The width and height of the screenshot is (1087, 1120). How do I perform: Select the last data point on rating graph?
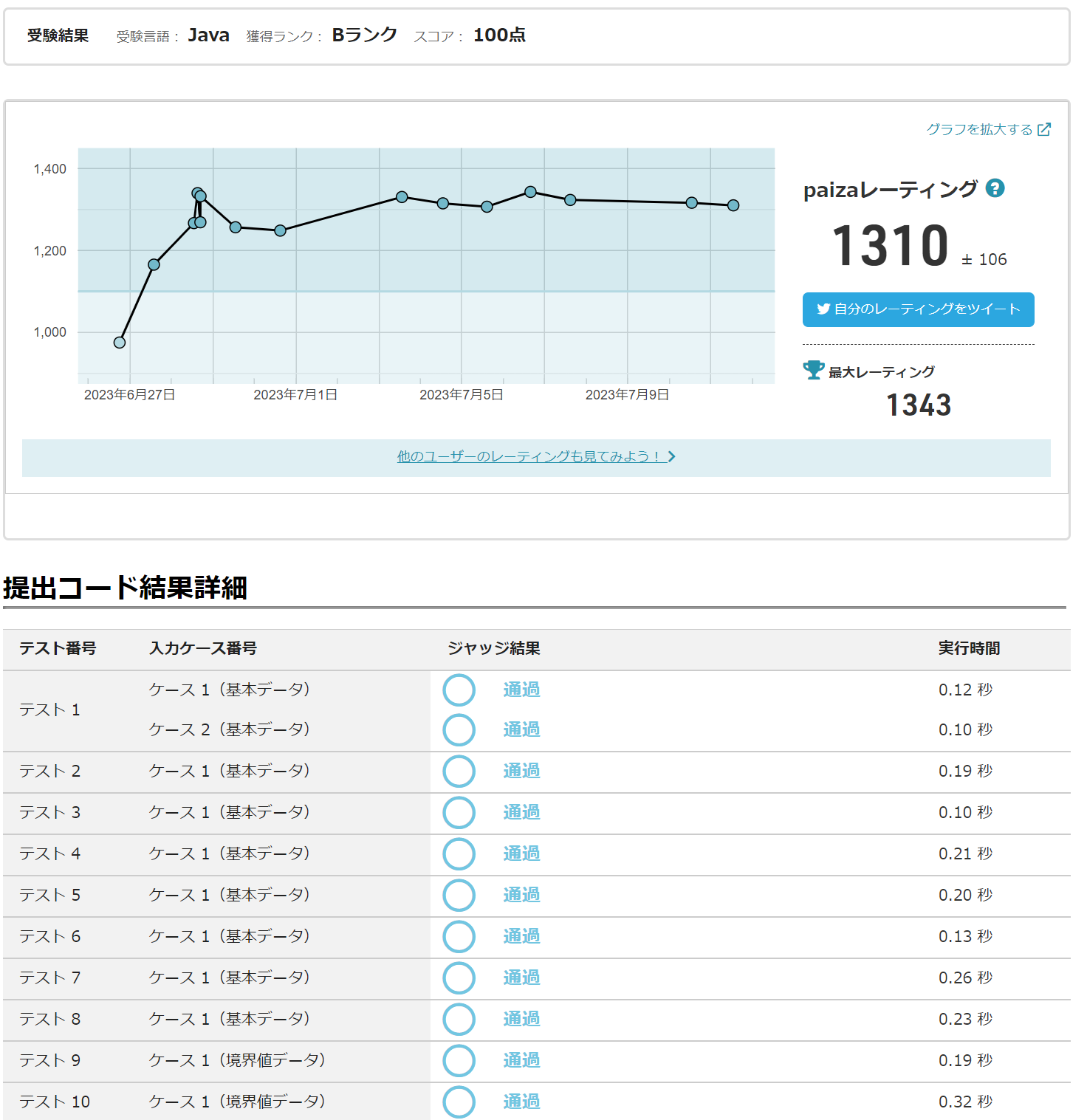click(733, 205)
